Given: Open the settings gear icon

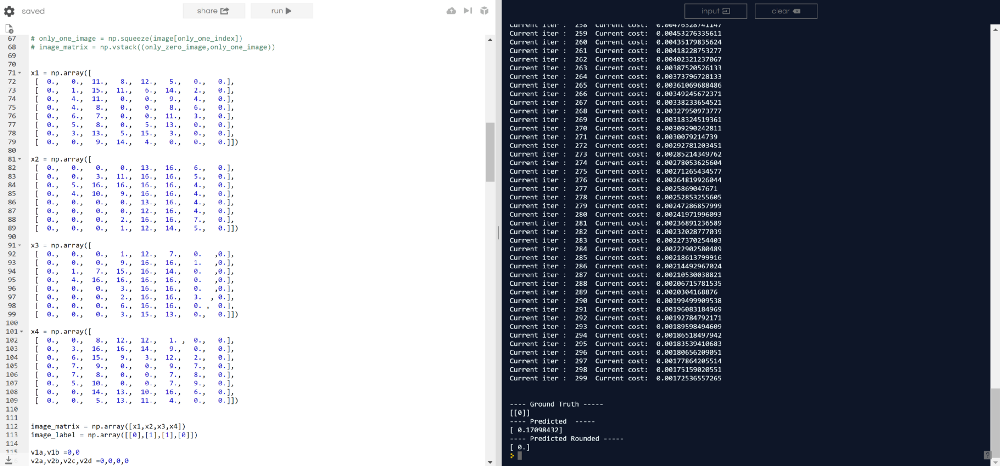Looking at the screenshot, I should [9, 11].
